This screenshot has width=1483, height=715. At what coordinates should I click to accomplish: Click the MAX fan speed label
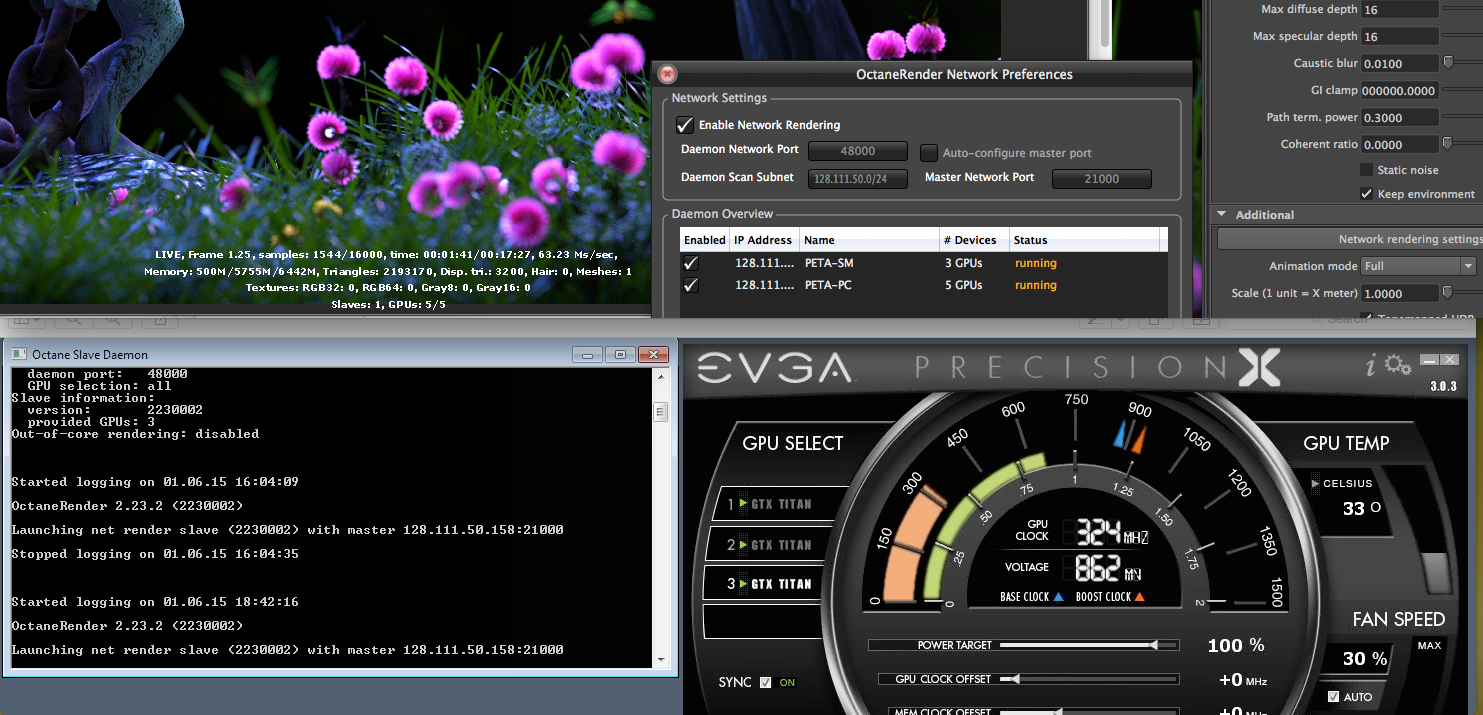(1429, 646)
